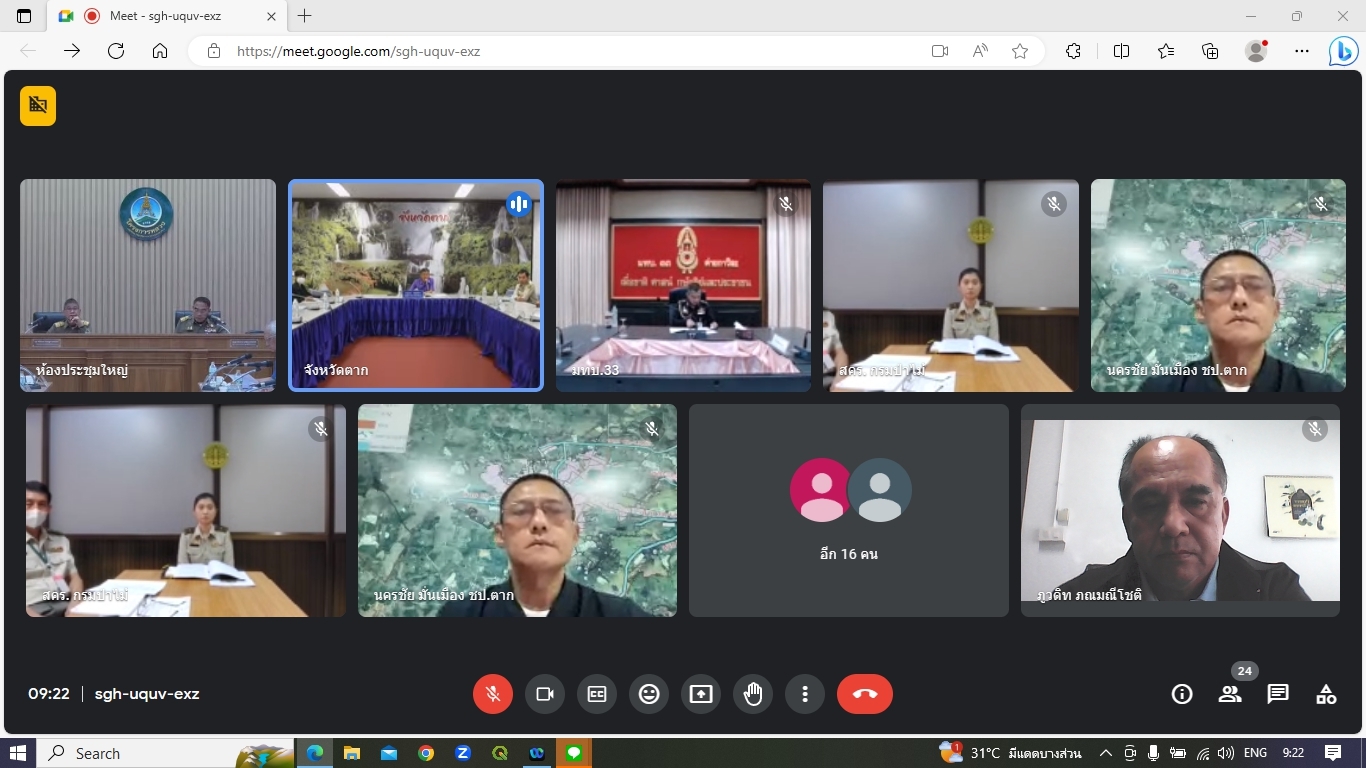The height and width of the screenshot is (768, 1366).
Task: Click the Present now screen share button
Action: pos(701,694)
